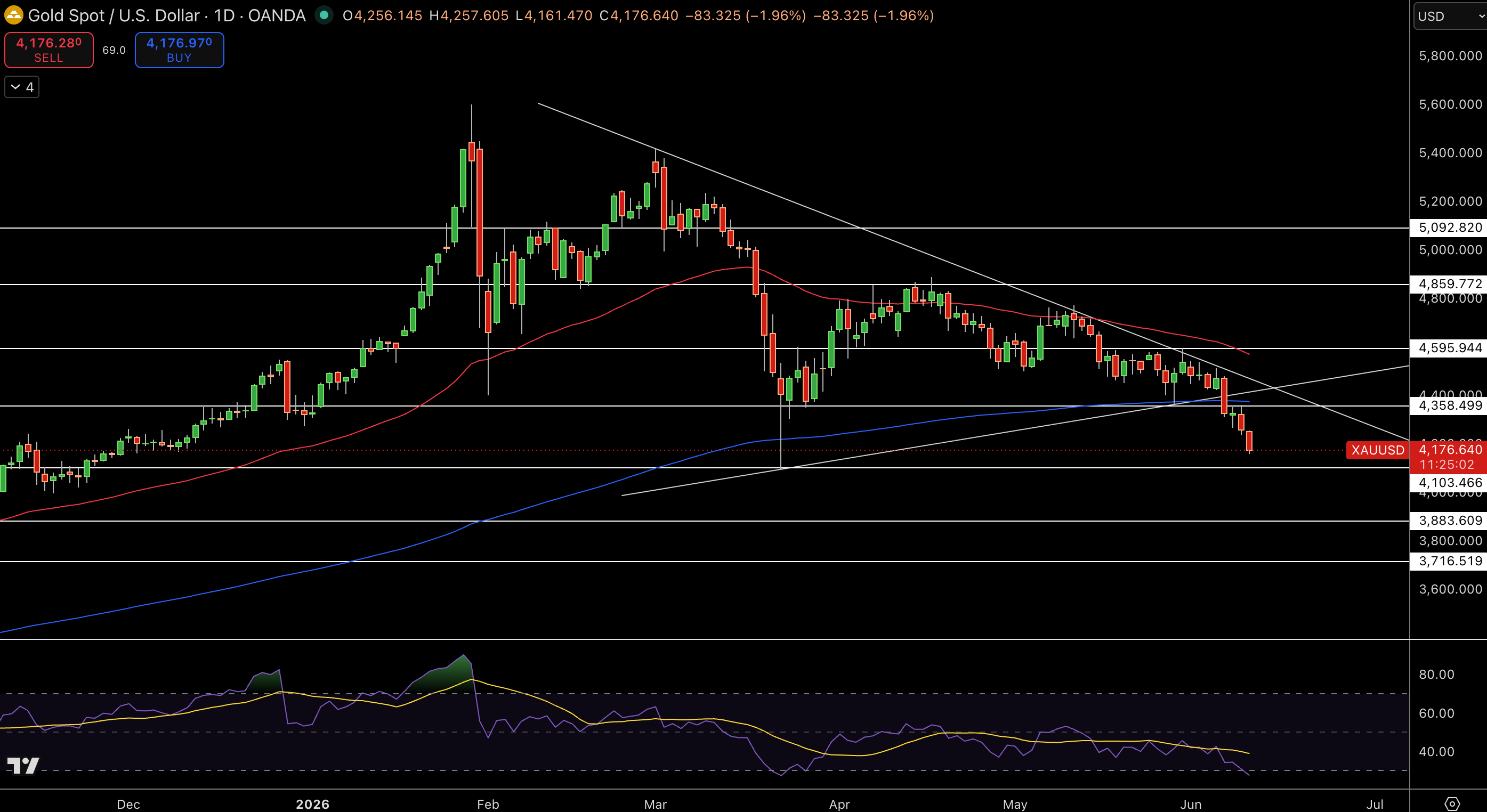This screenshot has width=1487, height=812.
Task: Click the 80.00 RSI scale value
Action: coord(1436,675)
